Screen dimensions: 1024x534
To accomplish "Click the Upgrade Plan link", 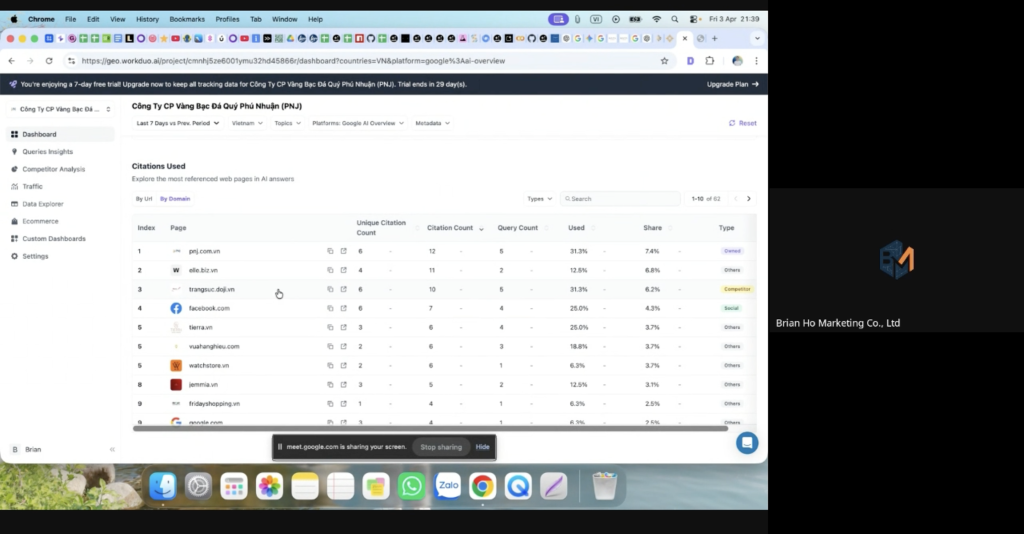I will 732,84.
